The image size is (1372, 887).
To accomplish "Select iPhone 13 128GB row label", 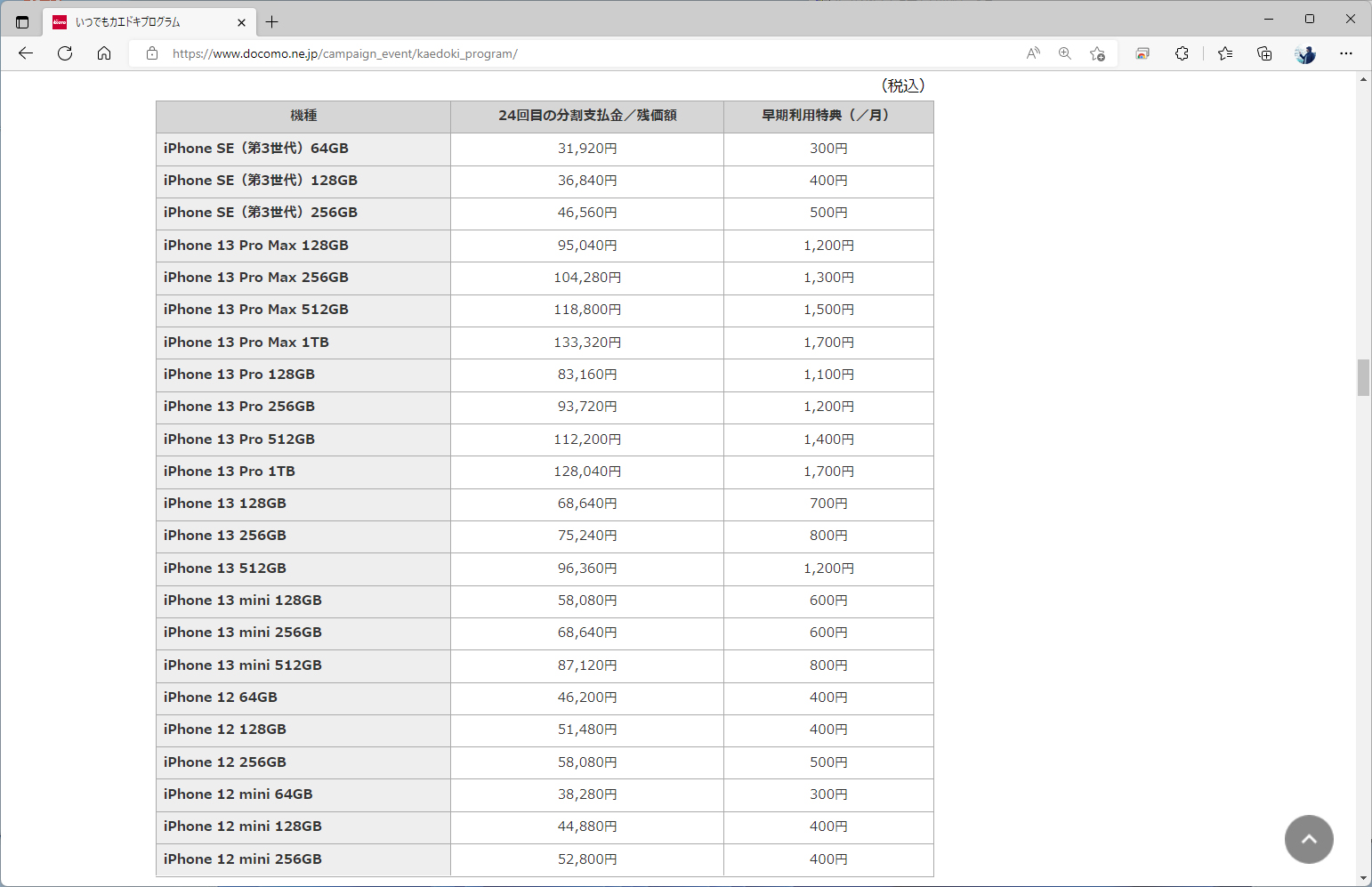I will click(x=224, y=504).
